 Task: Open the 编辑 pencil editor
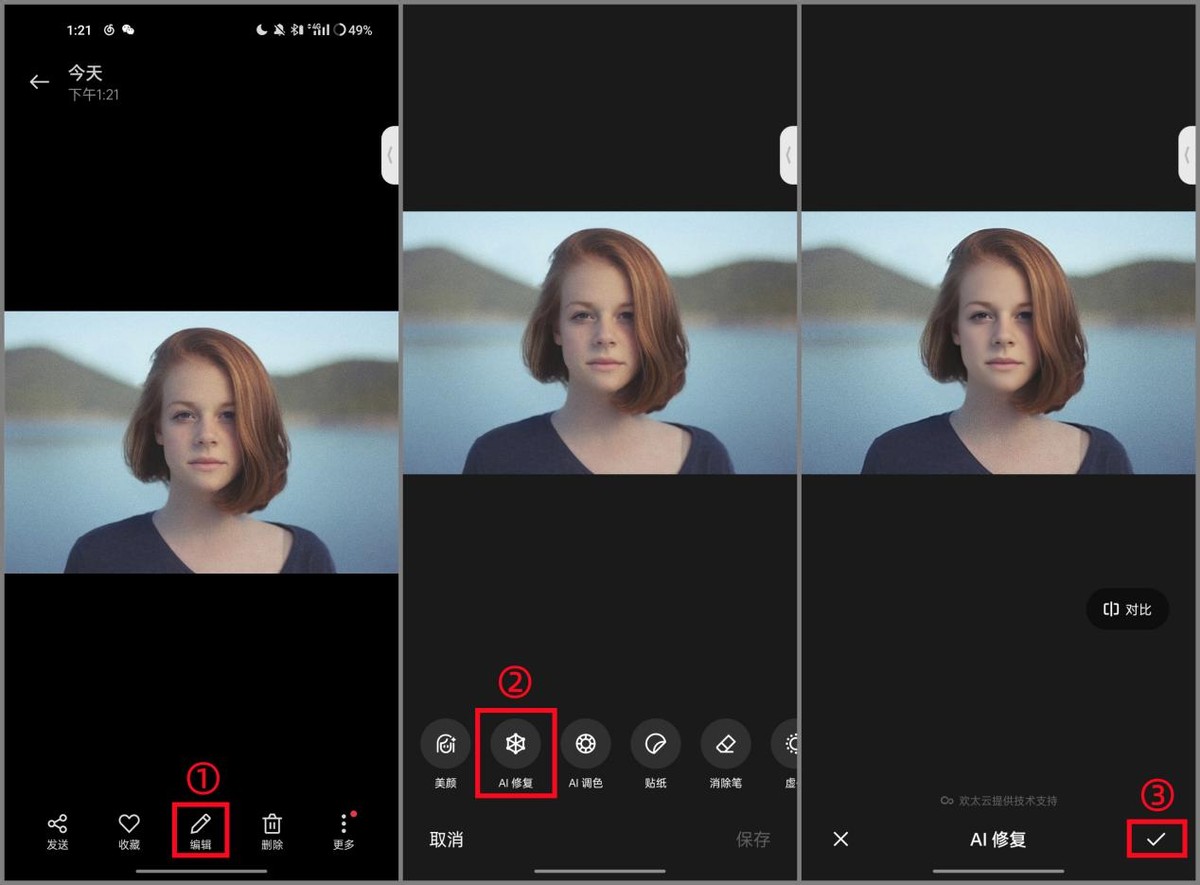point(201,829)
